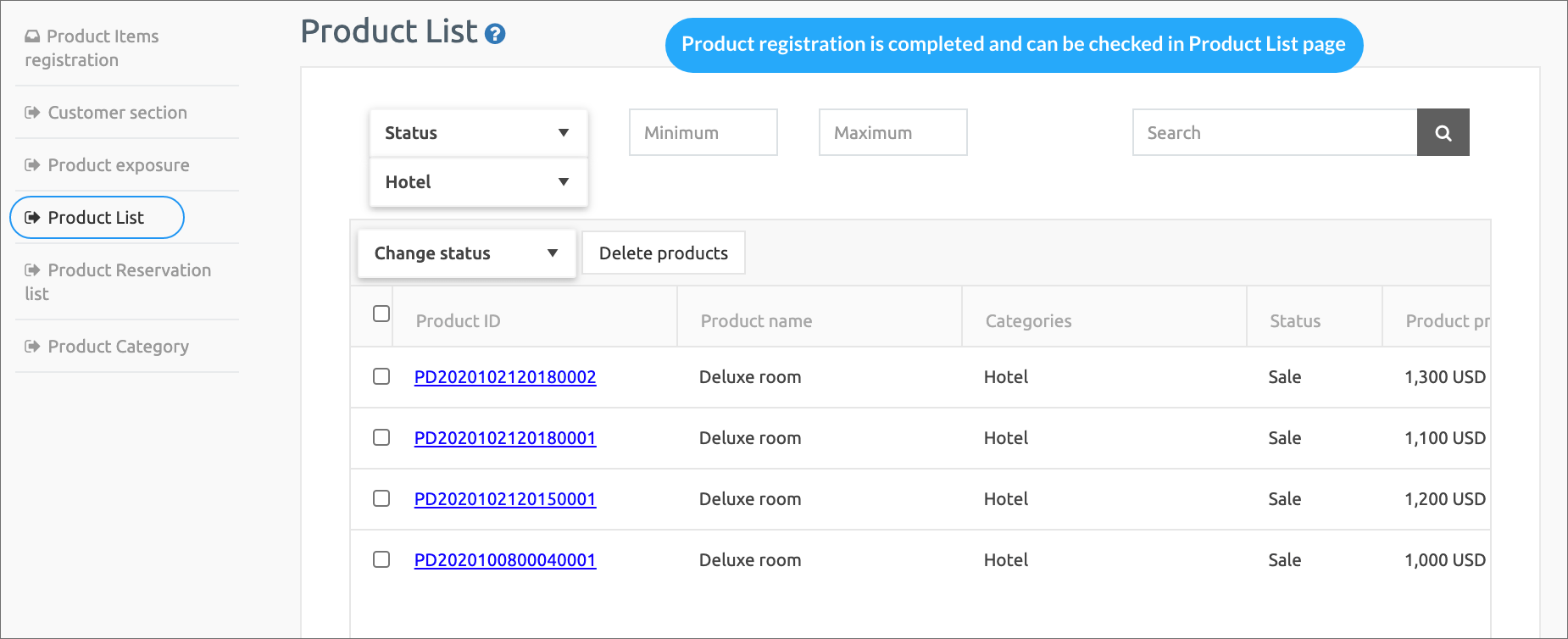Screen dimensions: 1568x639
Task: Click the Customer section arrow icon
Action: [32, 113]
